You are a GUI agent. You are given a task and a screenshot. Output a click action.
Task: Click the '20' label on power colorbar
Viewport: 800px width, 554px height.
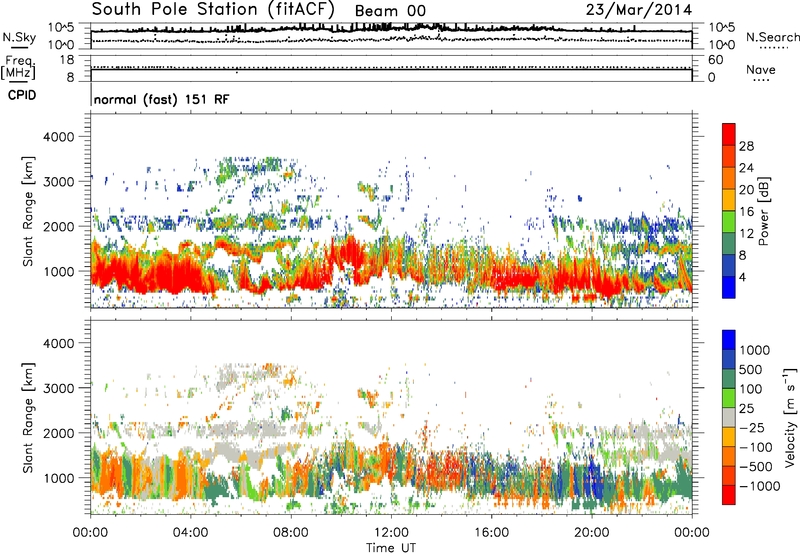(746, 190)
